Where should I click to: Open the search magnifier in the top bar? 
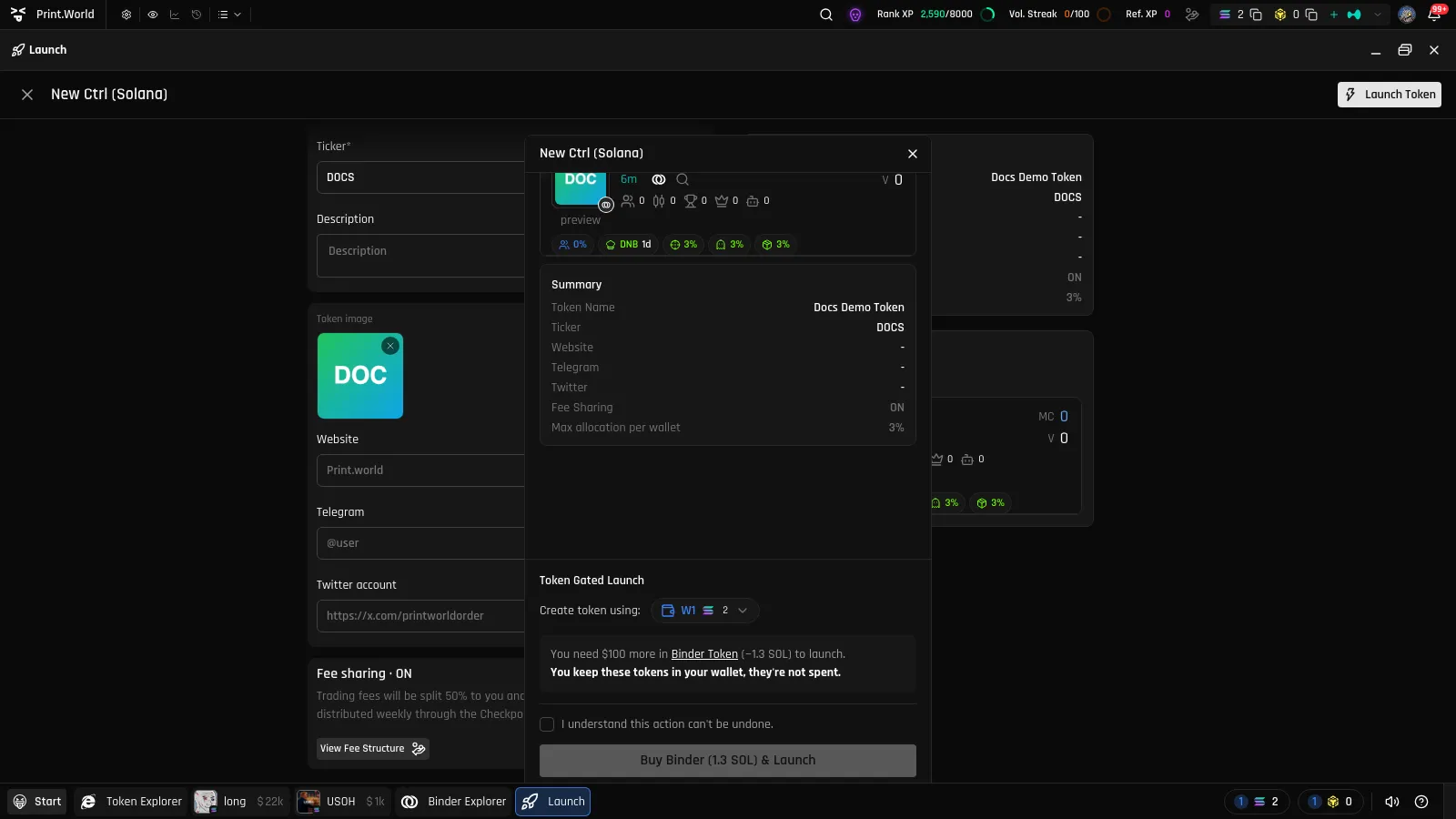point(826,15)
